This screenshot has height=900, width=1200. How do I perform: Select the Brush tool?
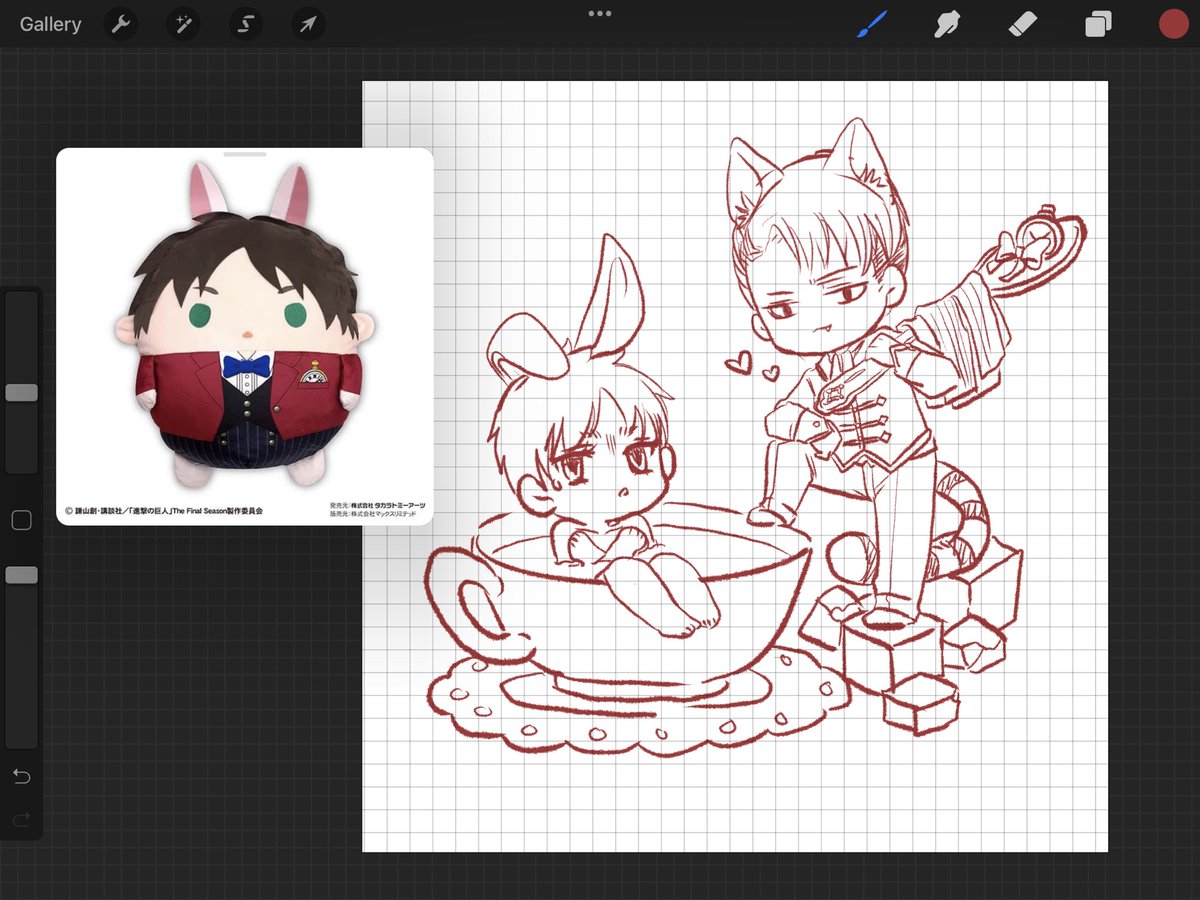coord(872,24)
